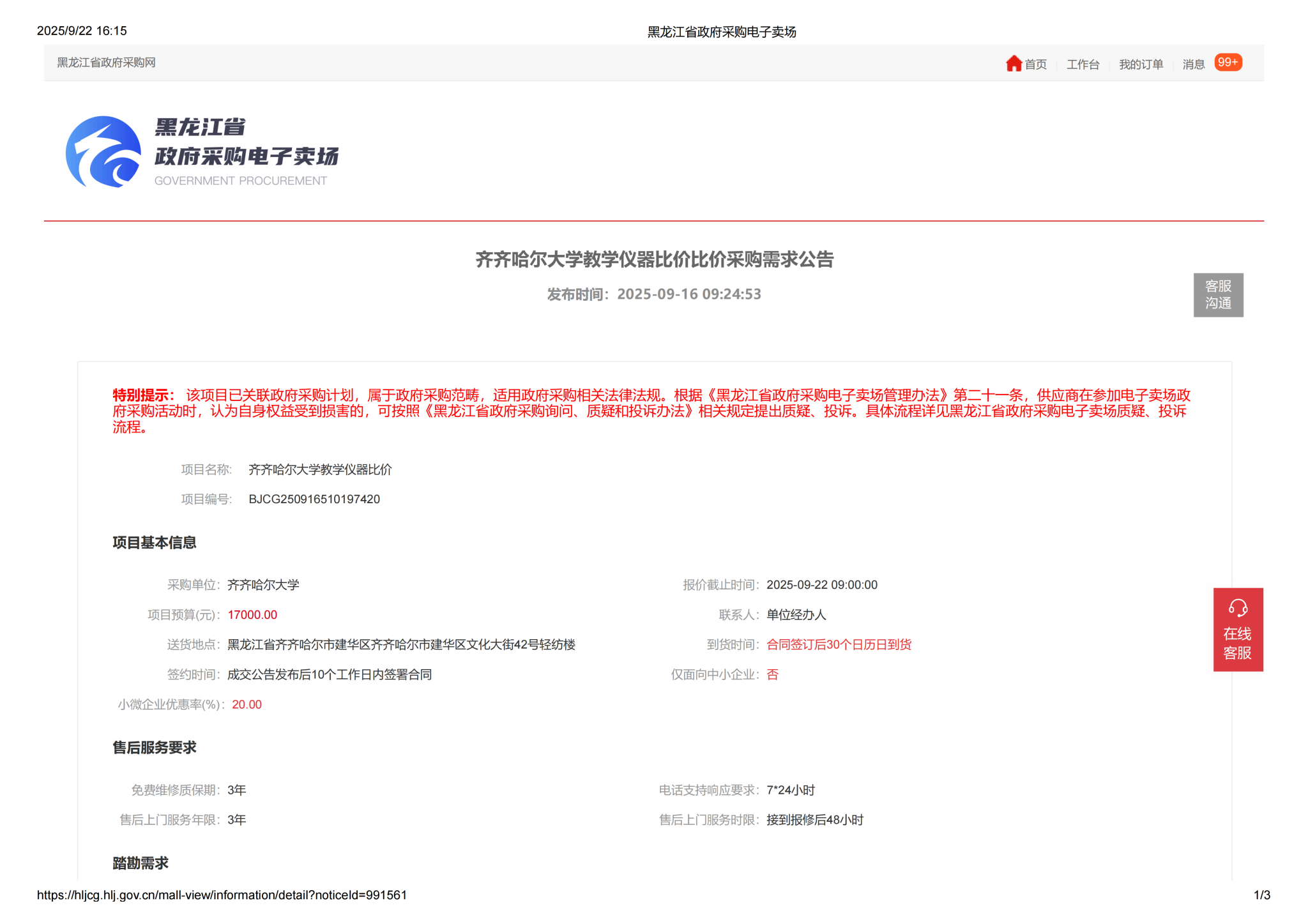The height and width of the screenshot is (924, 1308).
Task: Click the gray 客服沟通 button
Action: pos(1218,294)
